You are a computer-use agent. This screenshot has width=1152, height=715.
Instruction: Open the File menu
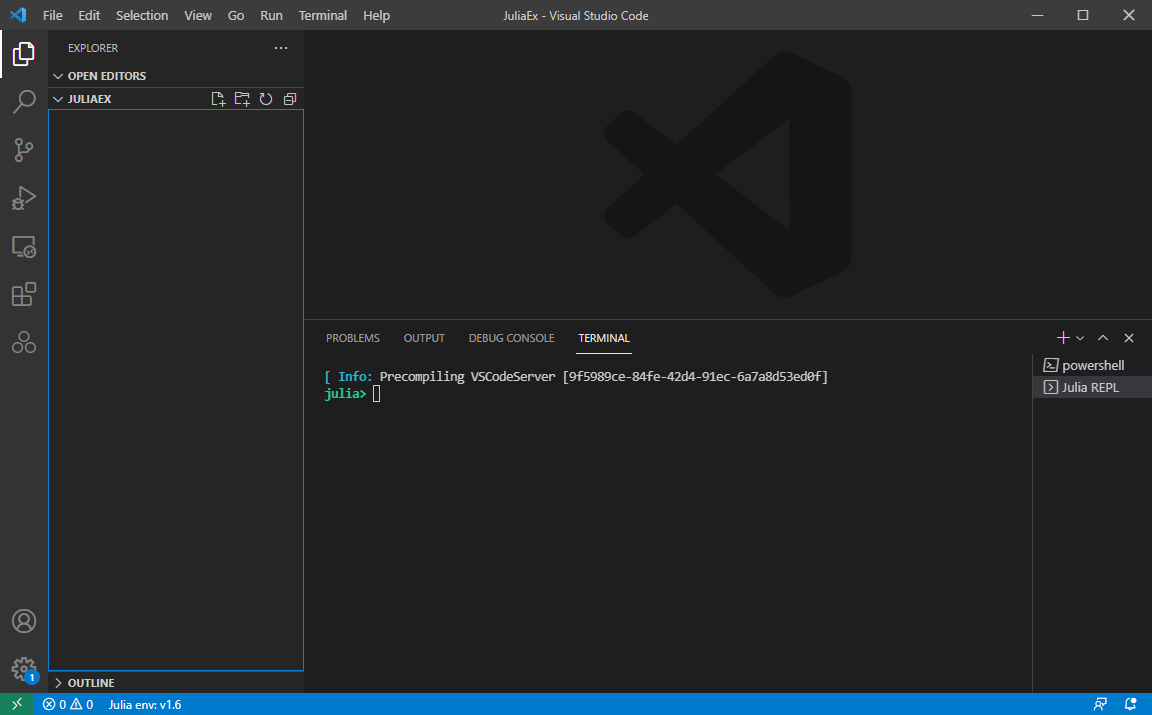[52, 15]
